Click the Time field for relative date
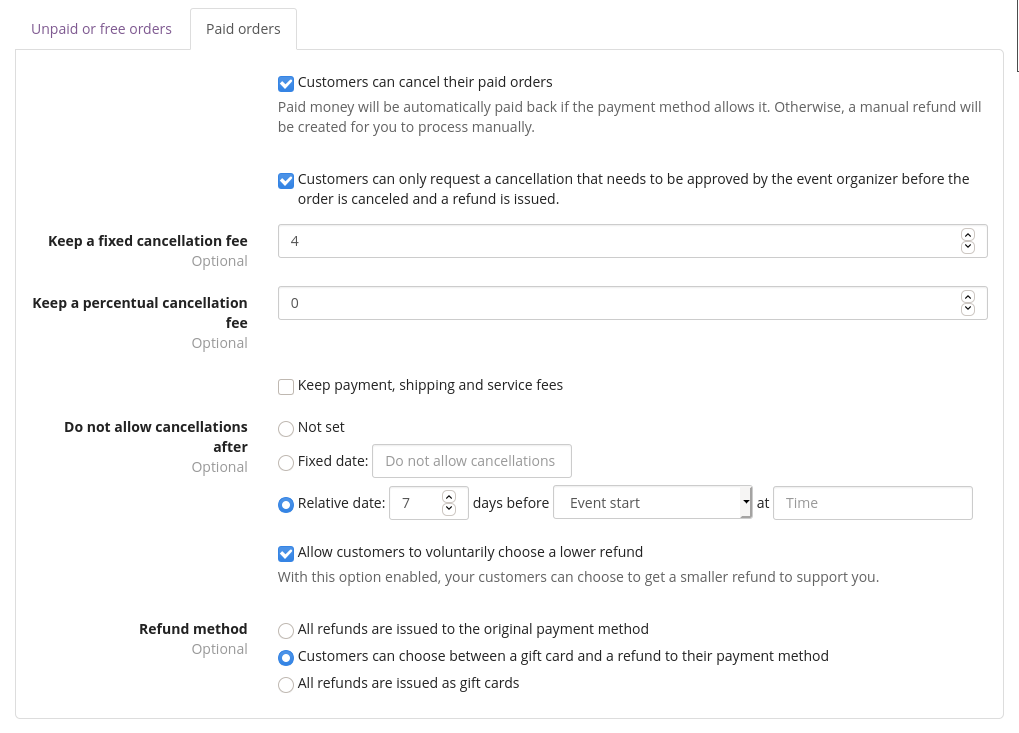Viewport: 1019px width, 733px height. (872, 503)
